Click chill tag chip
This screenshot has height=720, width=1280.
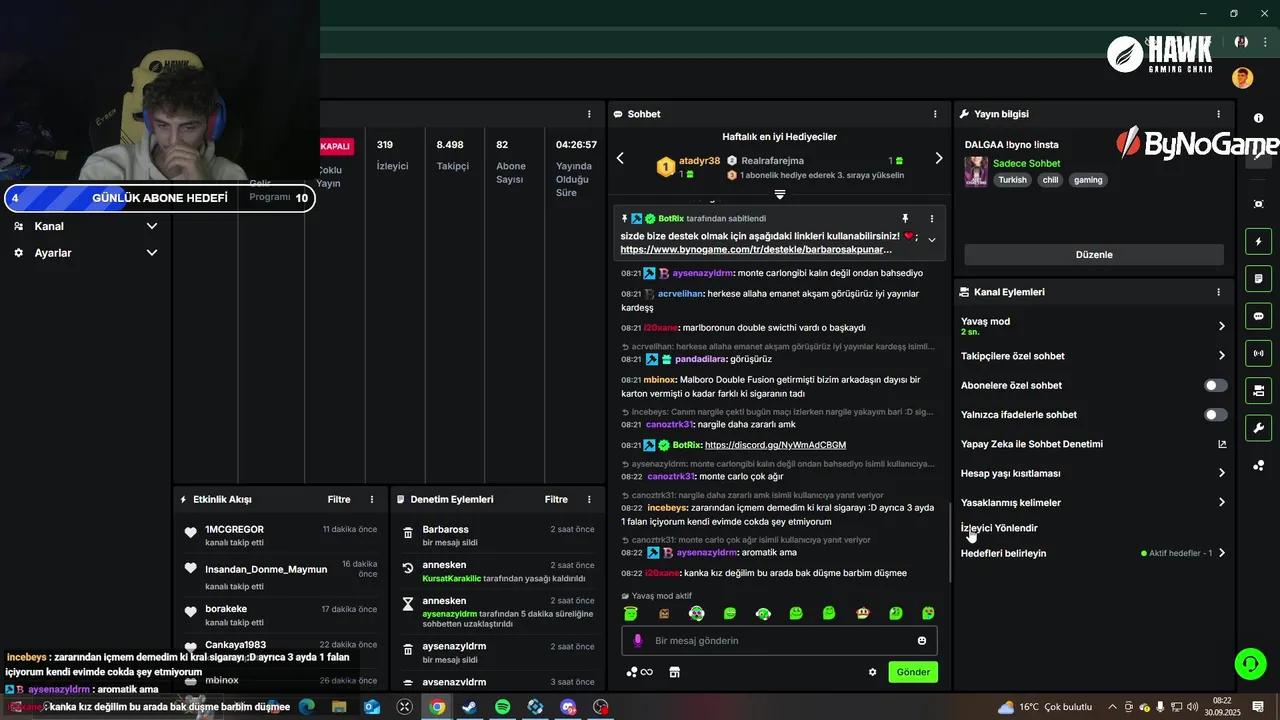(1050, 180)
